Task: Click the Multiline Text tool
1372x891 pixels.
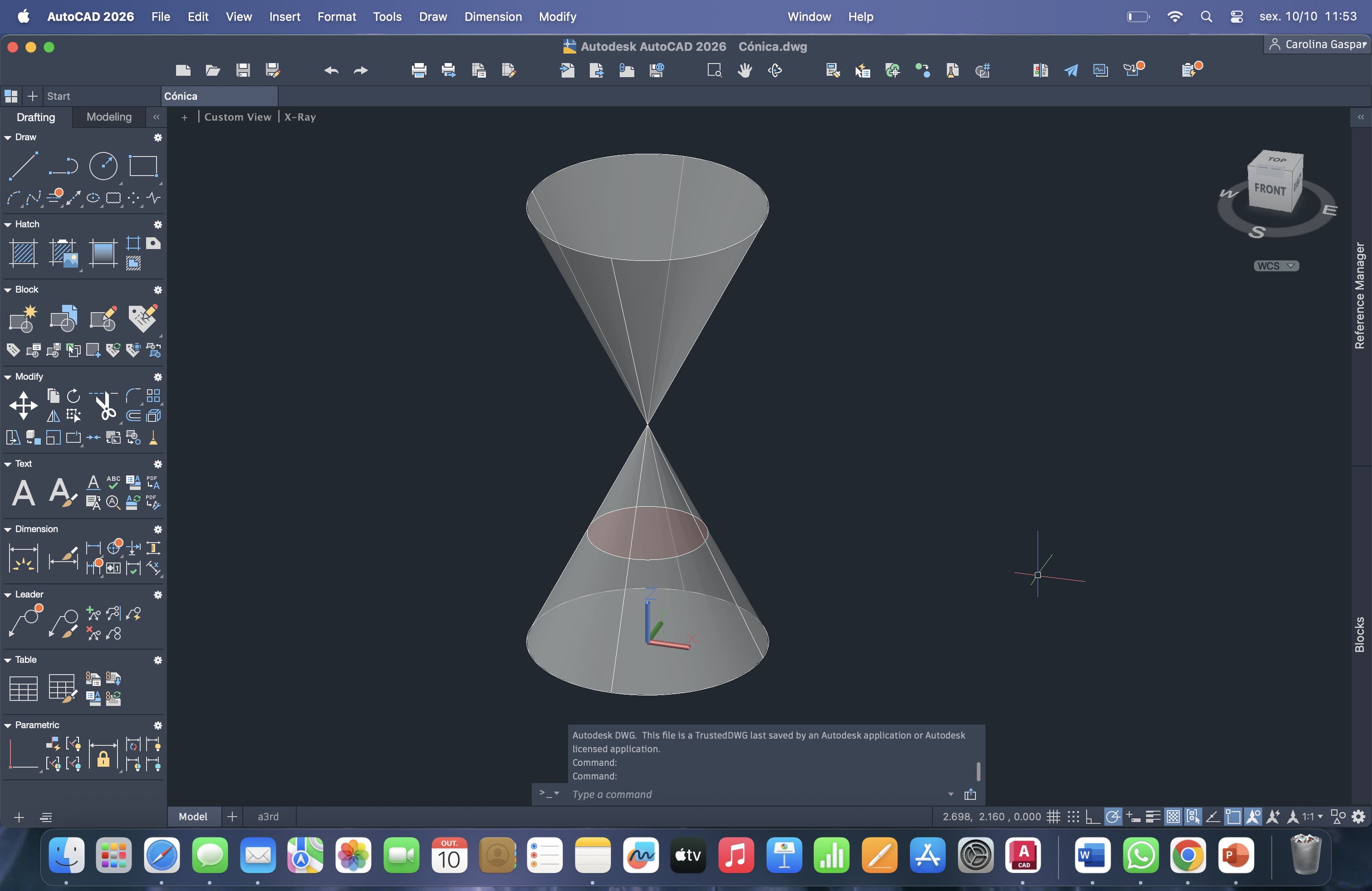Action: click(23, 493)
